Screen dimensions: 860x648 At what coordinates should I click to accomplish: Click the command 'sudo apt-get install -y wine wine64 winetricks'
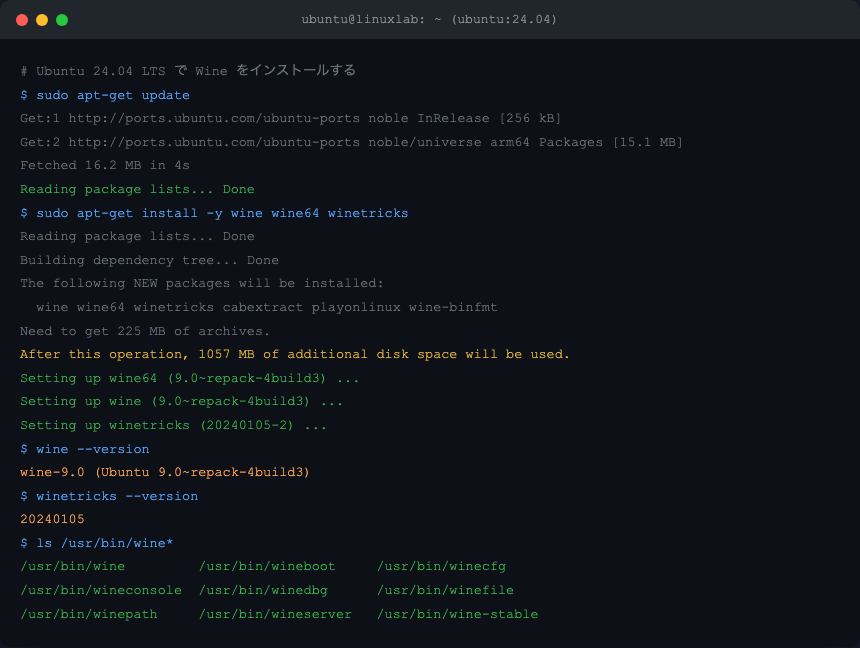(222, 213)
